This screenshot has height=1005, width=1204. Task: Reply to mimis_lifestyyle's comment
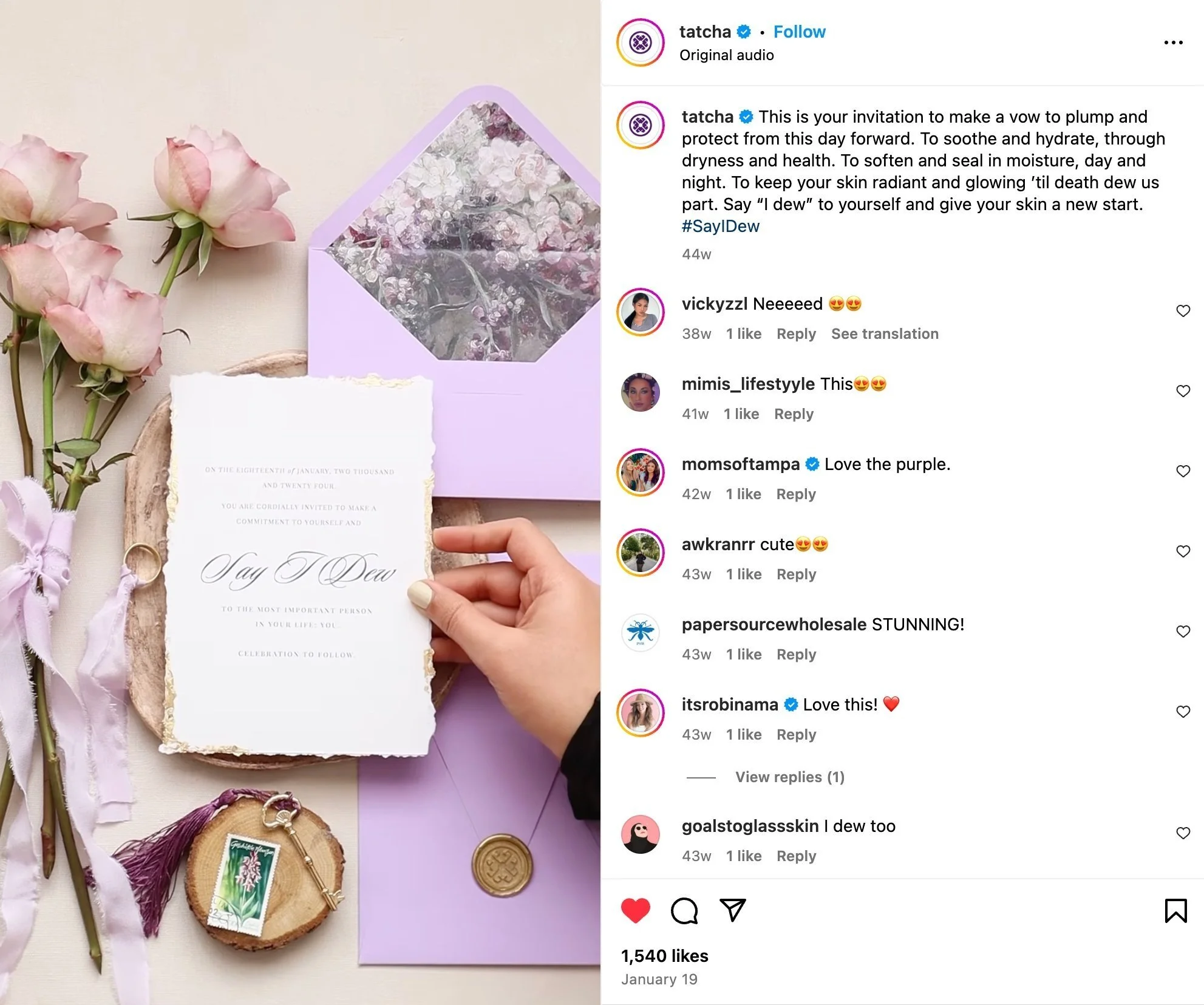[794, 414]
